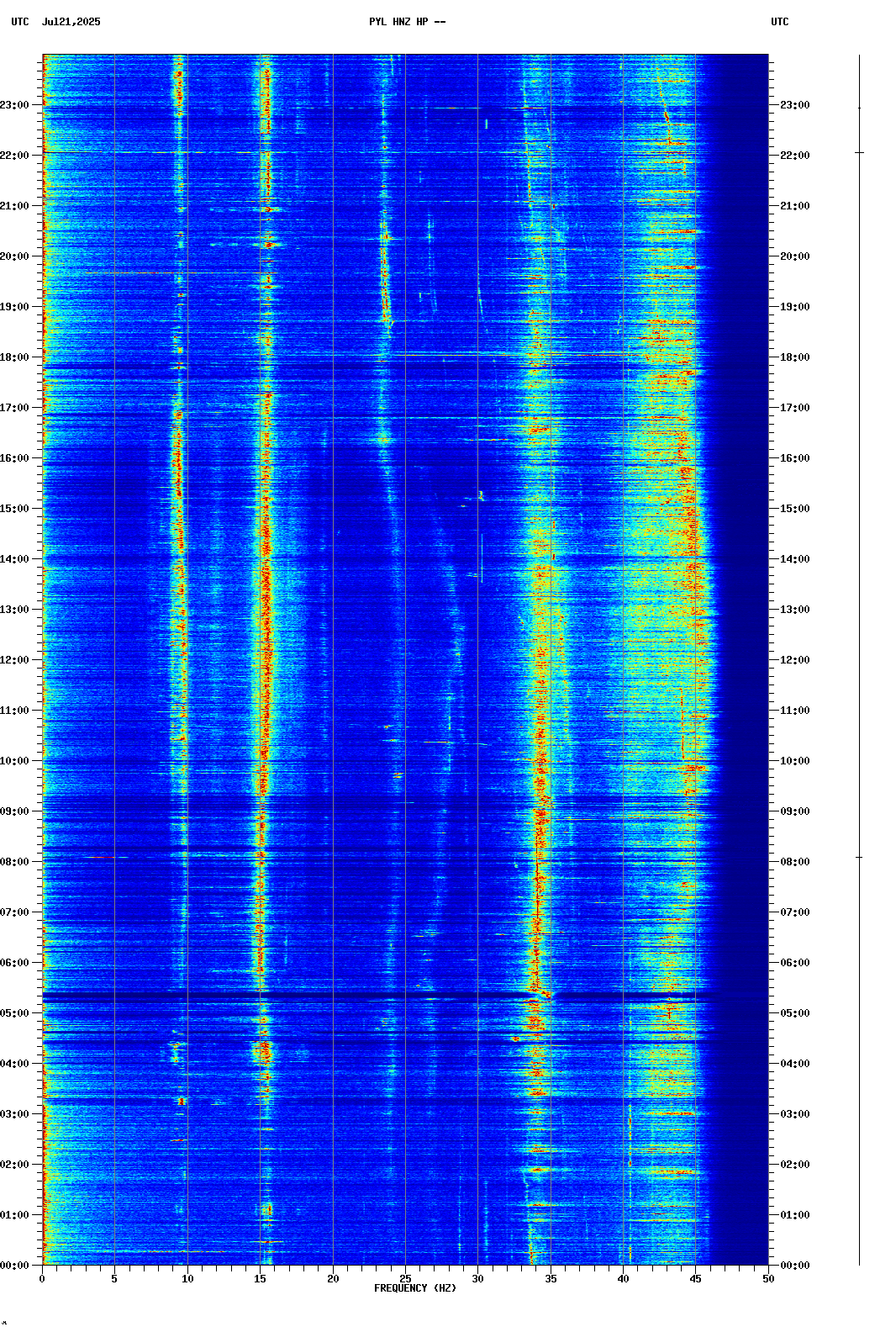Click the 35 Hz frequency tick label
Image resolution: width=896 pixels, height=1332 pixels.
point(551,1279)
